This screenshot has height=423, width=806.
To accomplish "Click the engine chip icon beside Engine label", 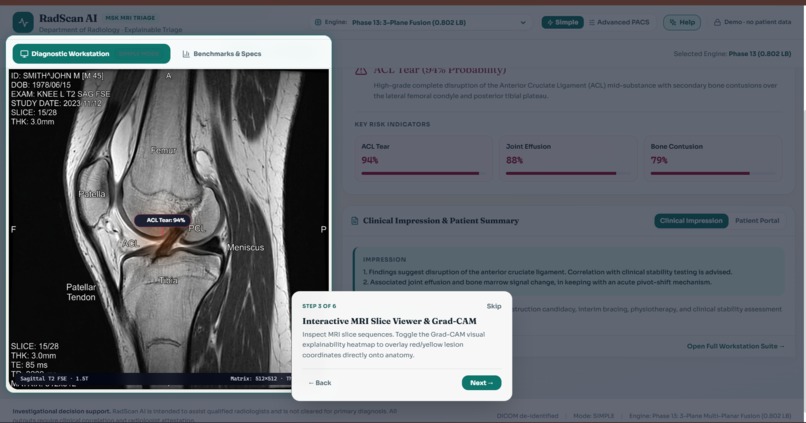I will tap(318, 22).
